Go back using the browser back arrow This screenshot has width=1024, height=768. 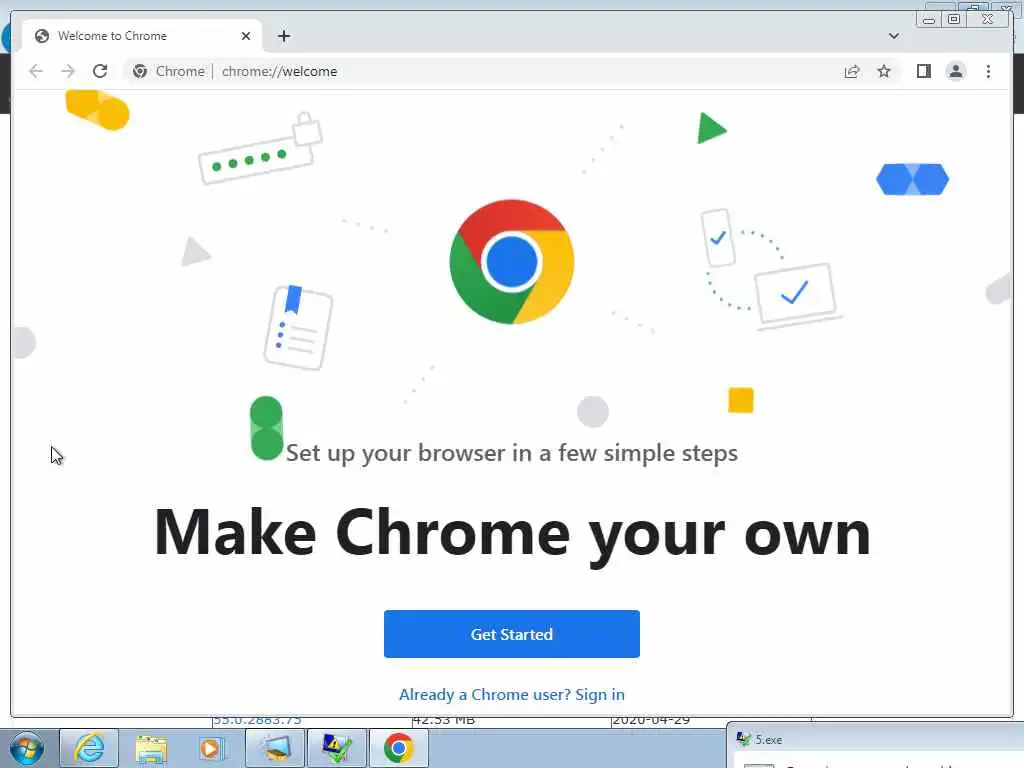(x=36, y=71)
